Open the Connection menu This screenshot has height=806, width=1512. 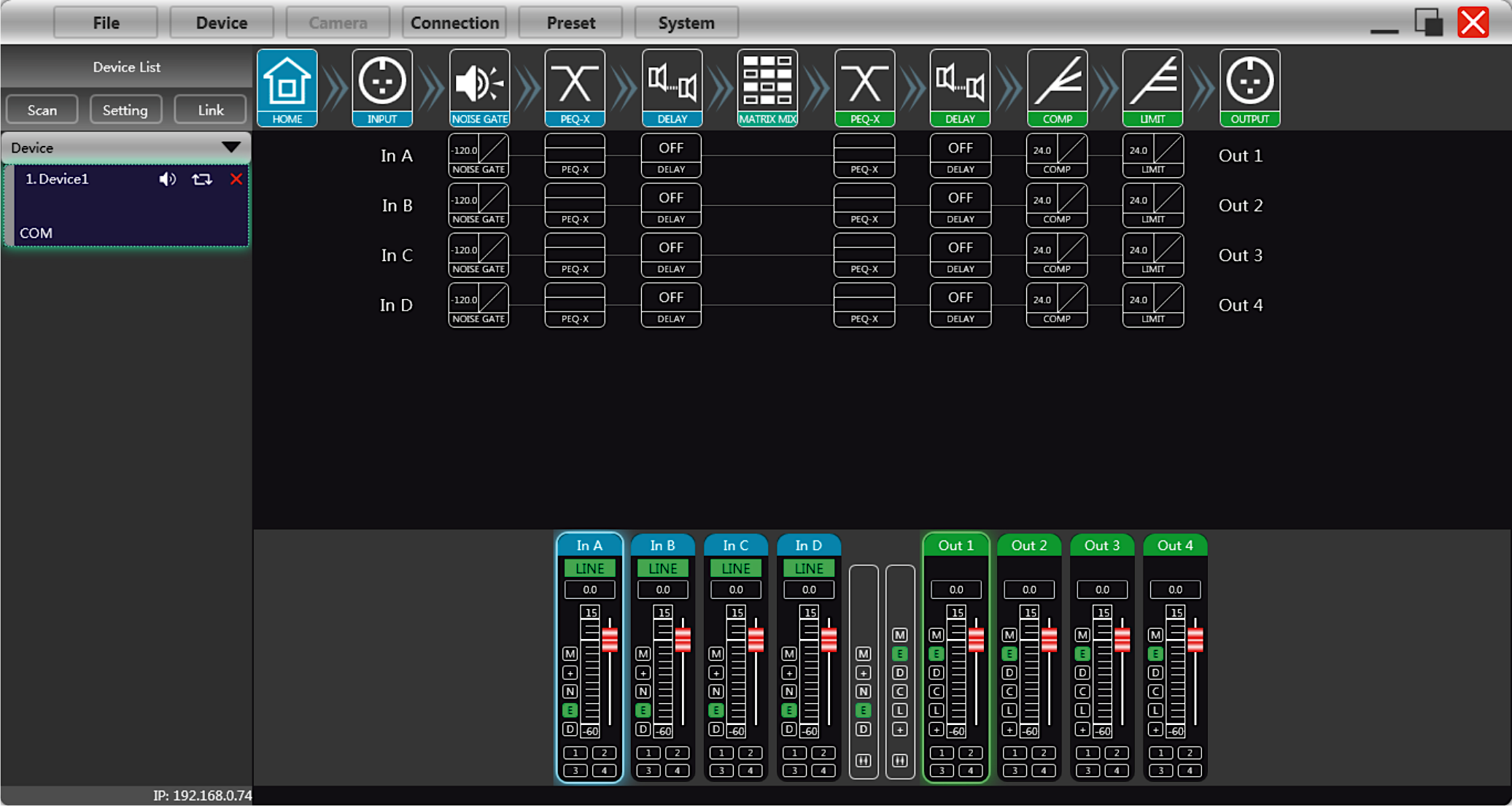pos(454,23)
